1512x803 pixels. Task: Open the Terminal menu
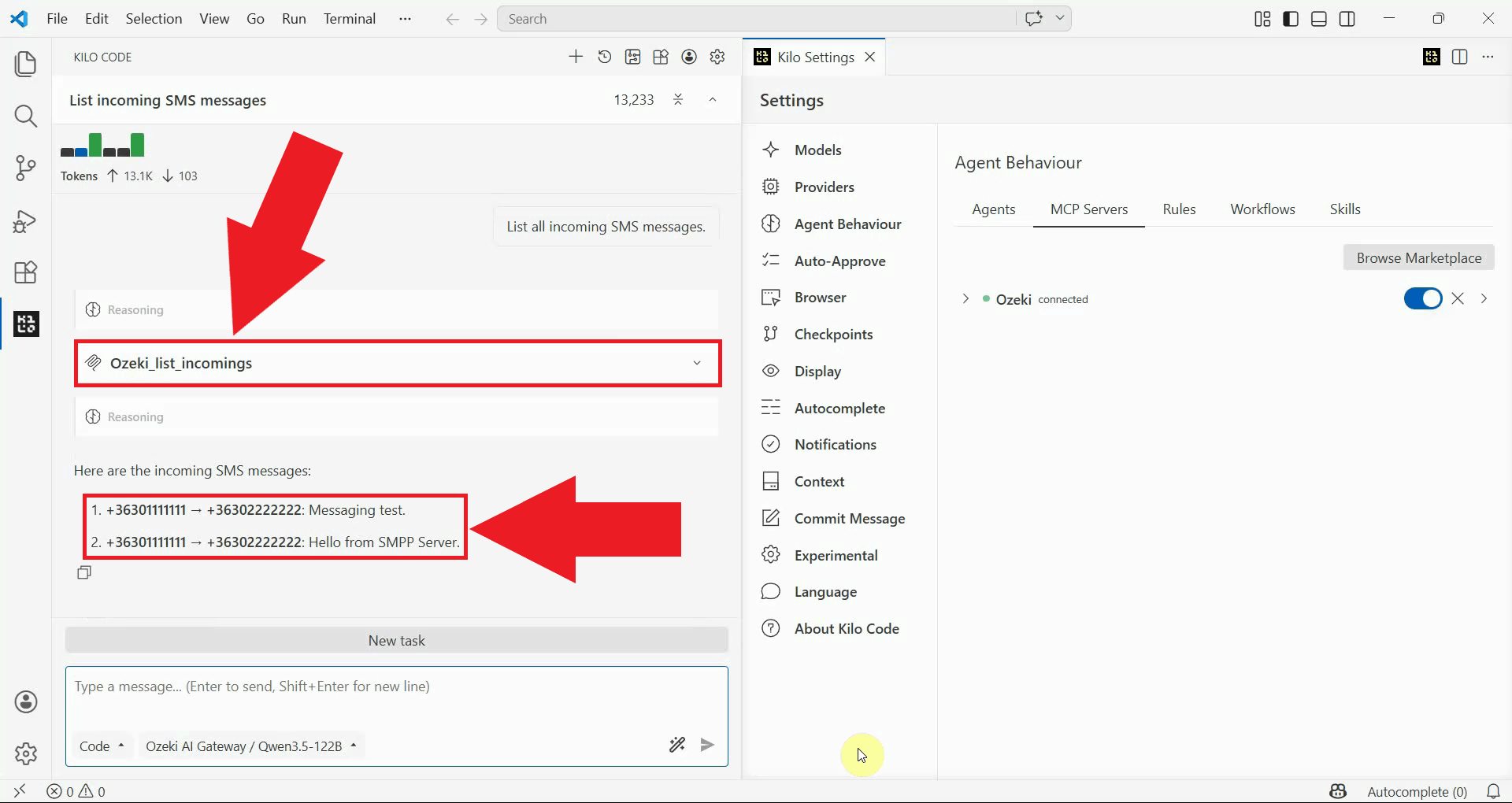(x=349, y=18)
